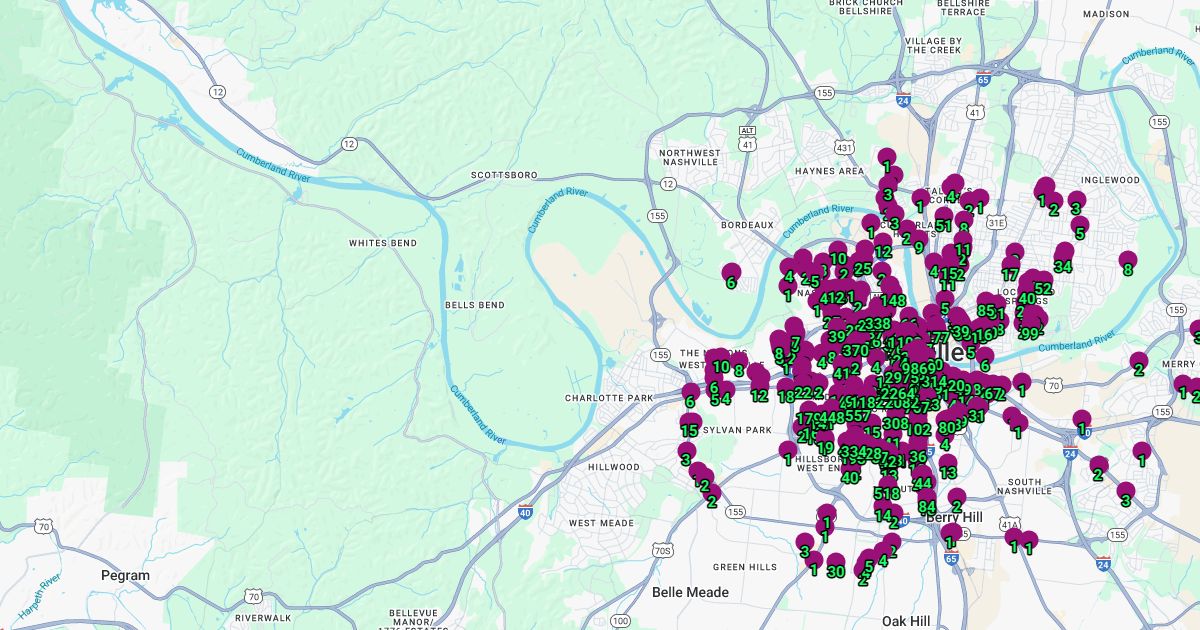Click the Pegram town label
1200x630 pixels.
tap(125, 575)
